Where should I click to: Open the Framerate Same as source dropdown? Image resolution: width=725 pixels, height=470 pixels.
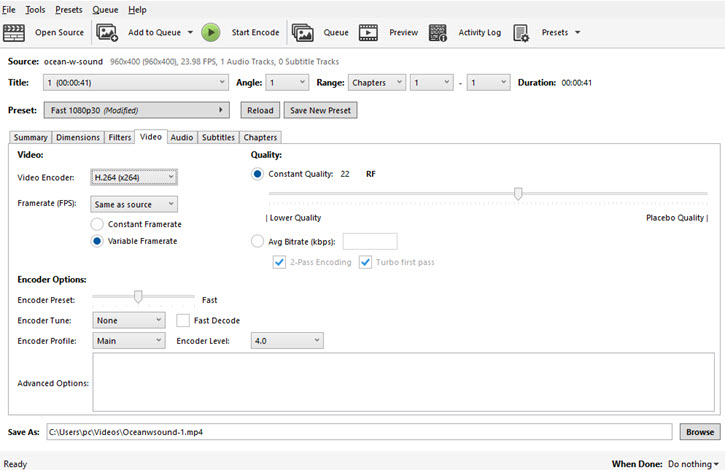point(134,204)
